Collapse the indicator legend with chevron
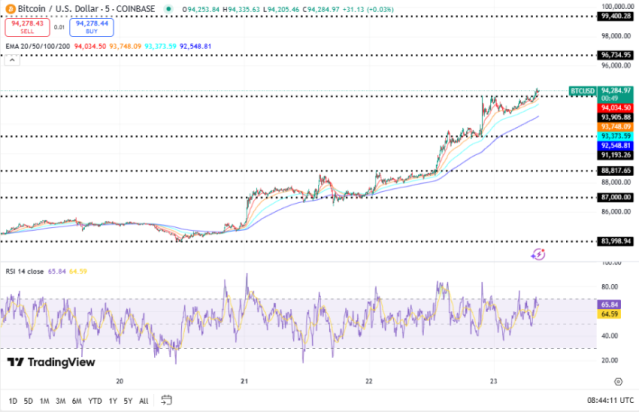The image size is (639, 412). (x=14, y=61)
